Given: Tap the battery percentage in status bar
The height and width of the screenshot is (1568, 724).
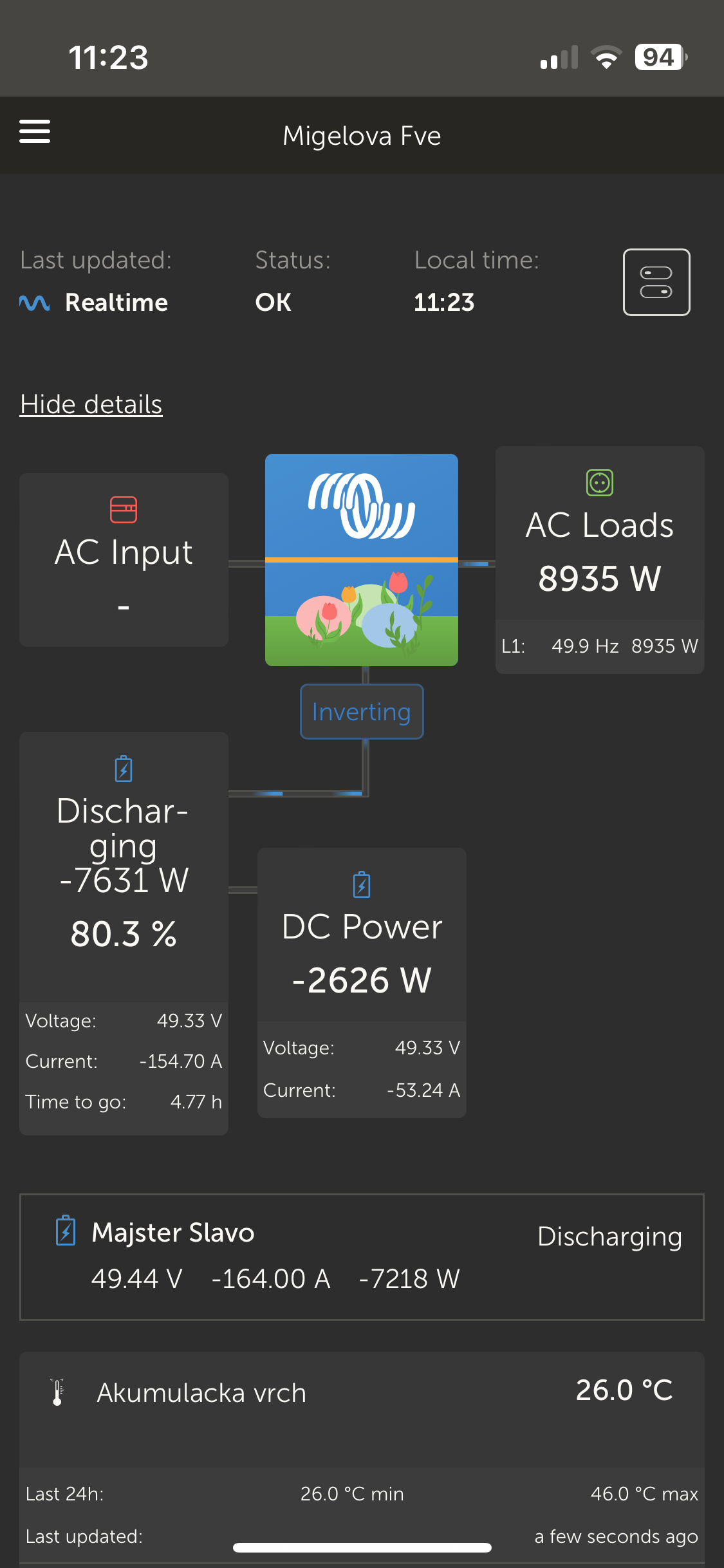Looking at the screenshot, I should tap(660, 57).
